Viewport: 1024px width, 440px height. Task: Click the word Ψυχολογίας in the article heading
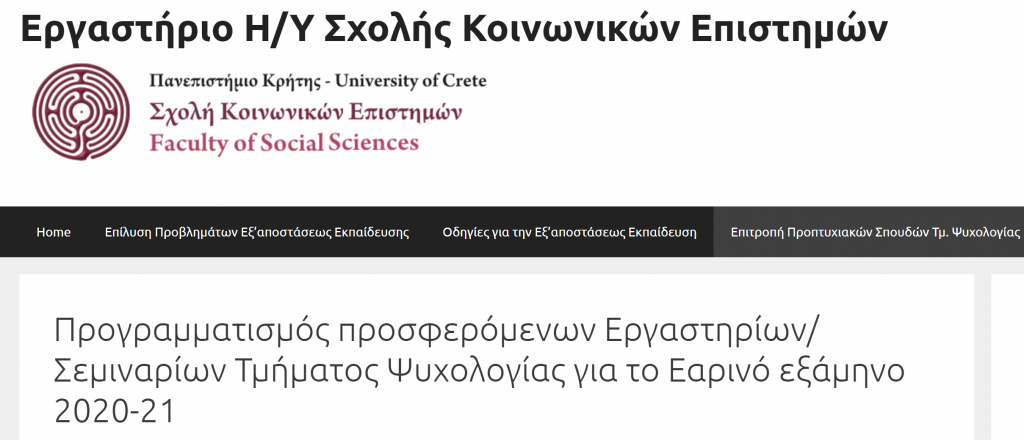click(579, 373)
